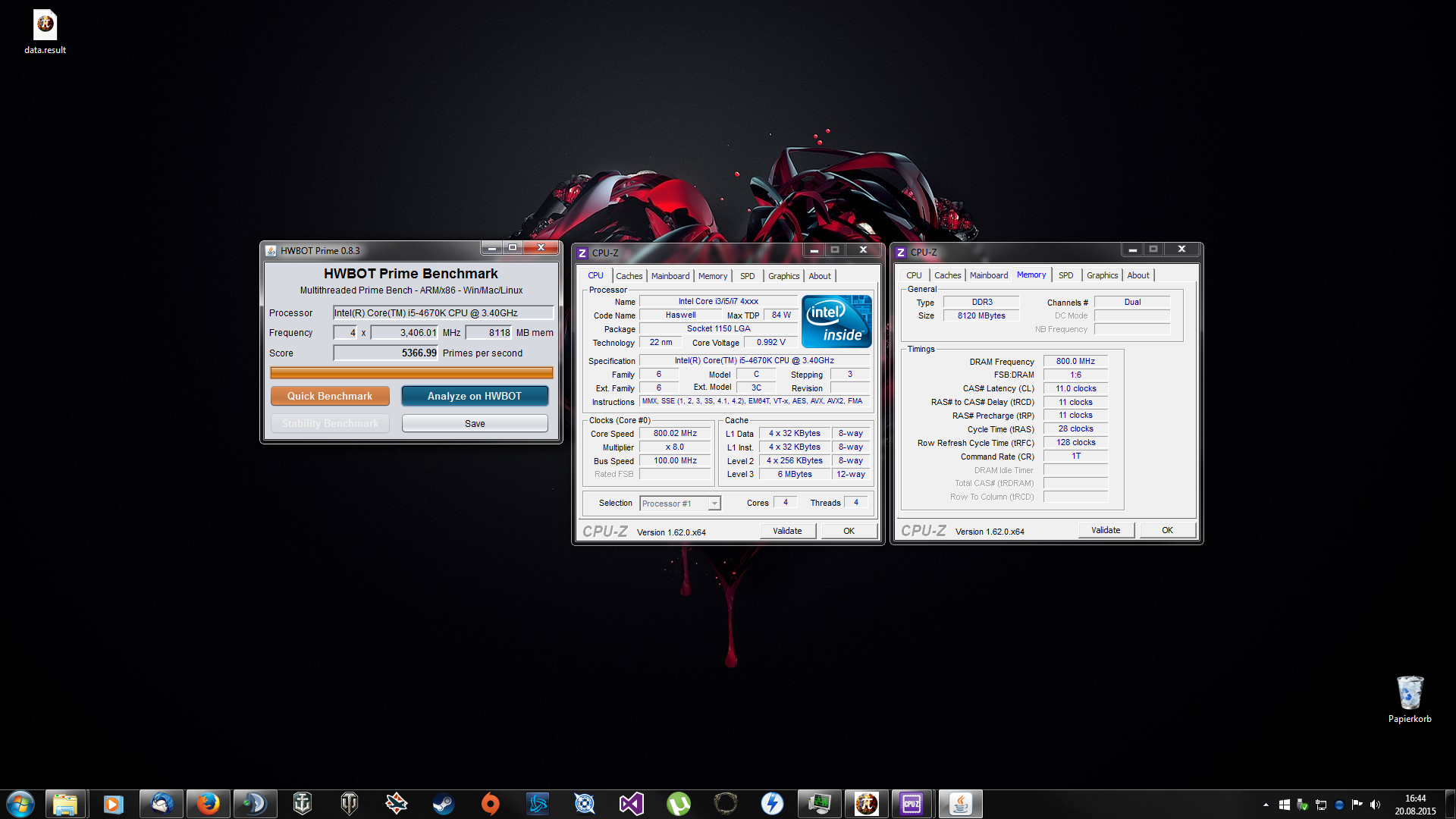
Task: Open the About tab in left CPU-Z
Action: pos(820,276)
